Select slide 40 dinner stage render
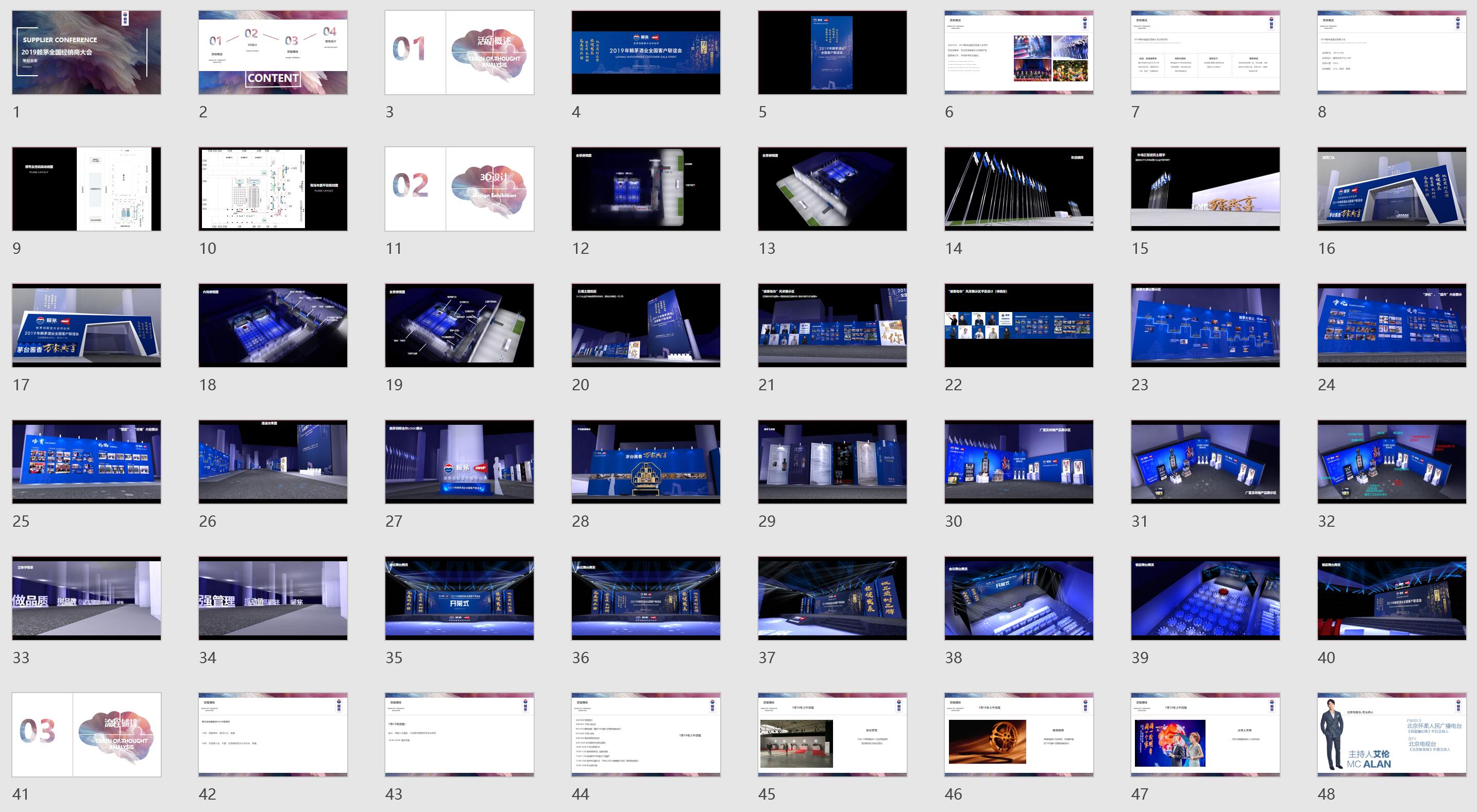The image size is (1477, 812). tap(1391, 598)
